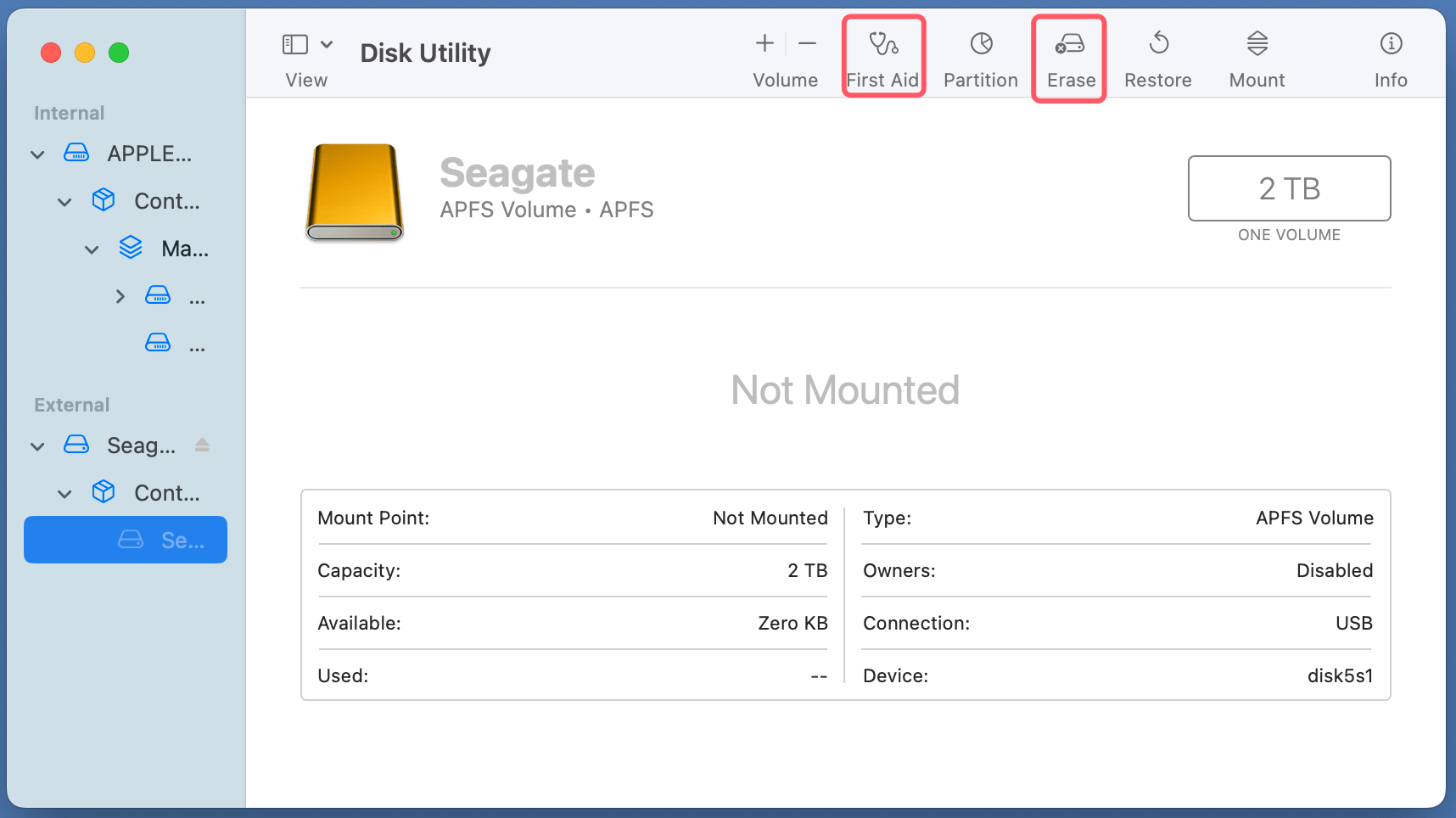Select the Seagate drive thumbnail image
The width and height of the screenshot is (1456, 818).
tap(354, 192)
